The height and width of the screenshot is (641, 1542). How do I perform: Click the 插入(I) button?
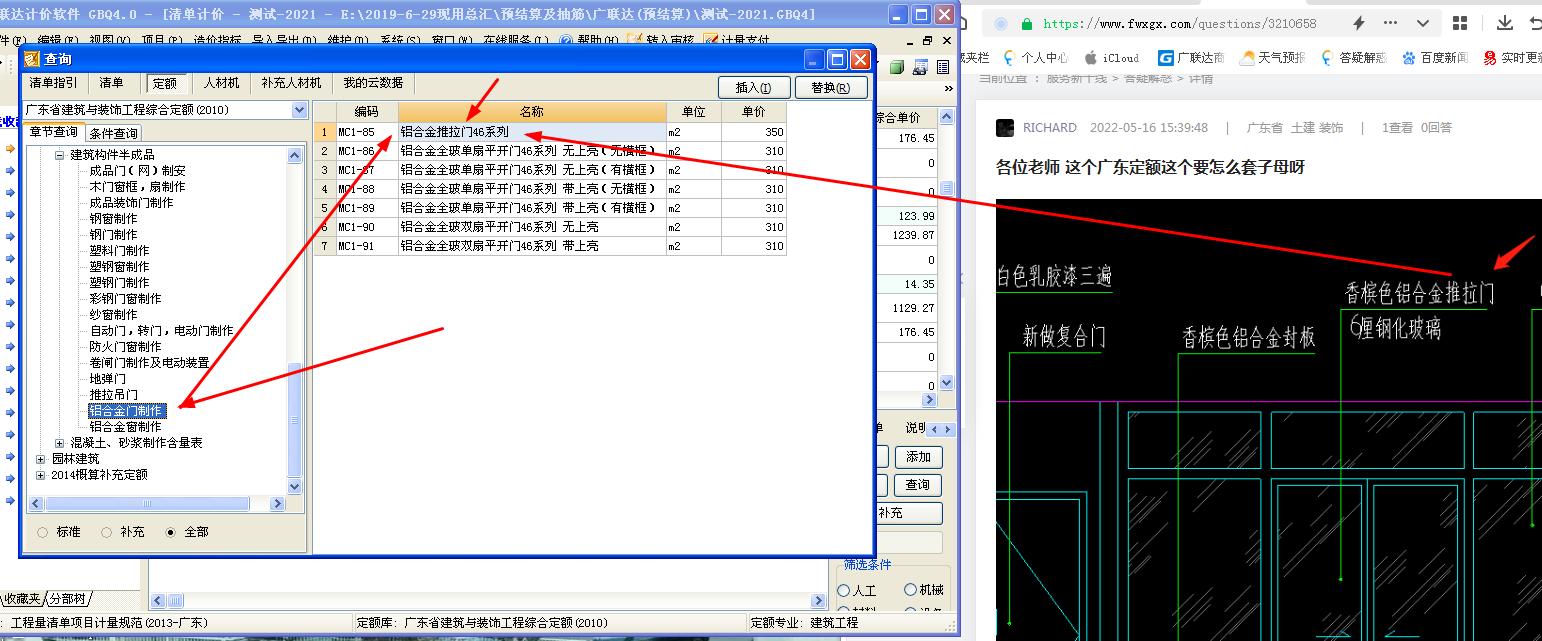[754, 87]
